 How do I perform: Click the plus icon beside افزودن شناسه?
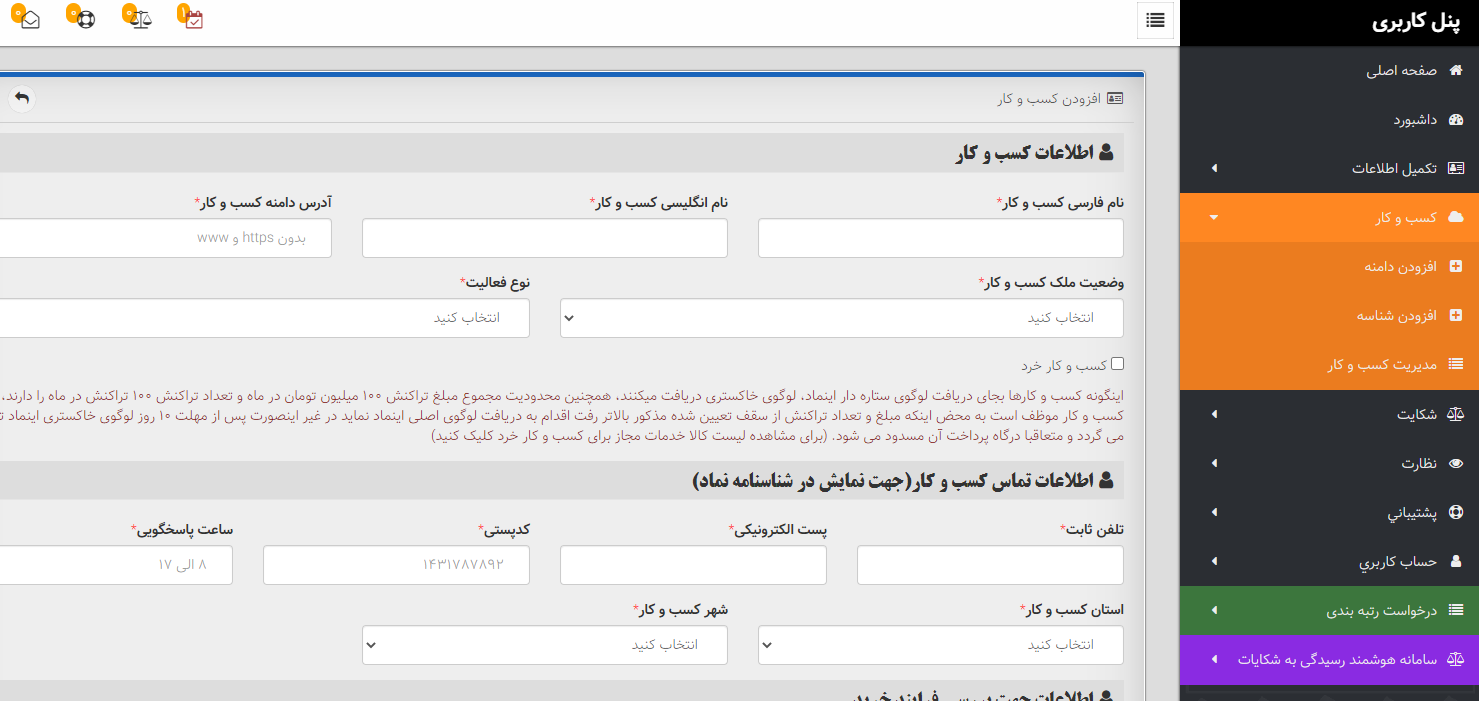(1455, 316)
